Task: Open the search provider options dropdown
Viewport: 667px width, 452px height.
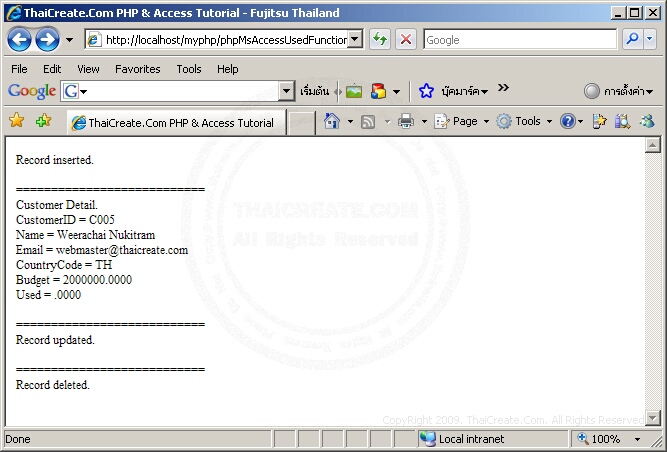Action: pyautogui.click(x=650, y=40)
